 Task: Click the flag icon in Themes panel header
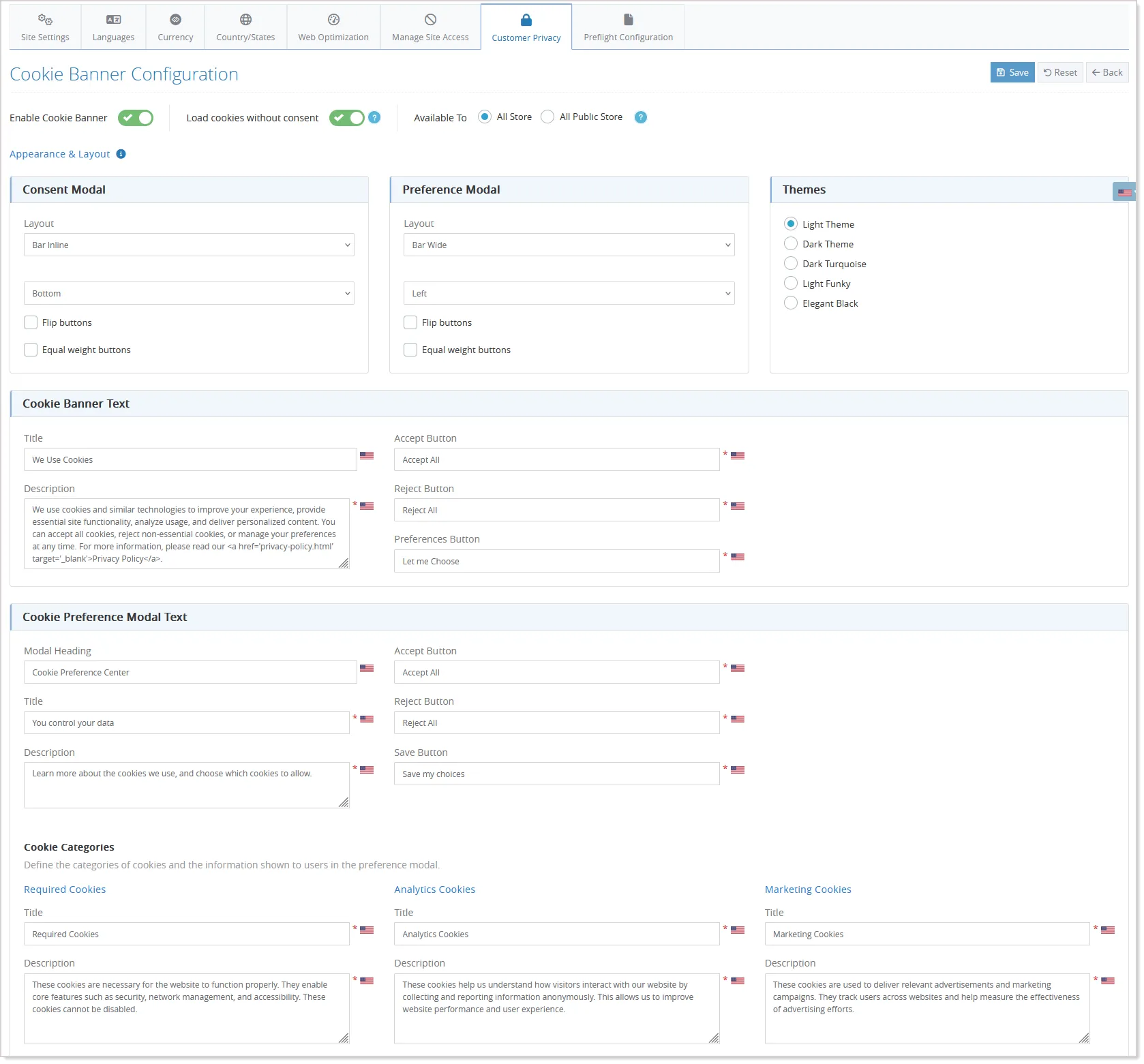pos(1124,192)
